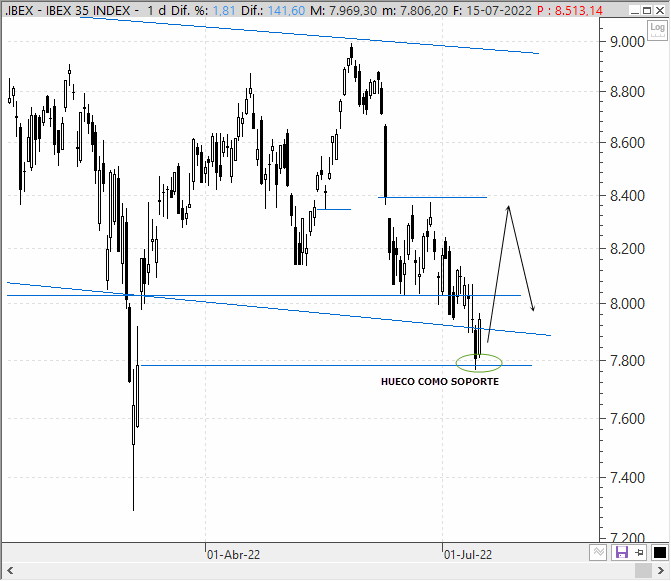Click the minimum value m: 7.806,20
Screen dimensions: 671x581
coord(415,10)
